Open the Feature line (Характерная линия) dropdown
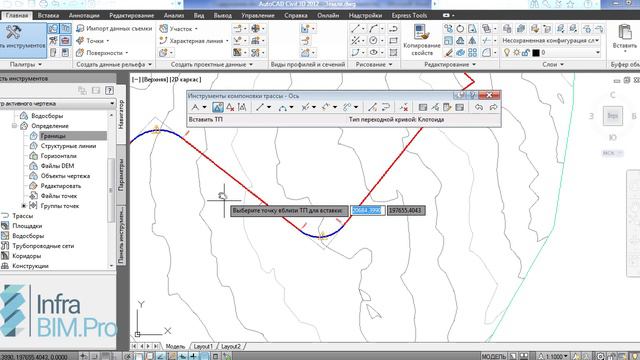Screen dimensions: 640x360 click(194, 41)
